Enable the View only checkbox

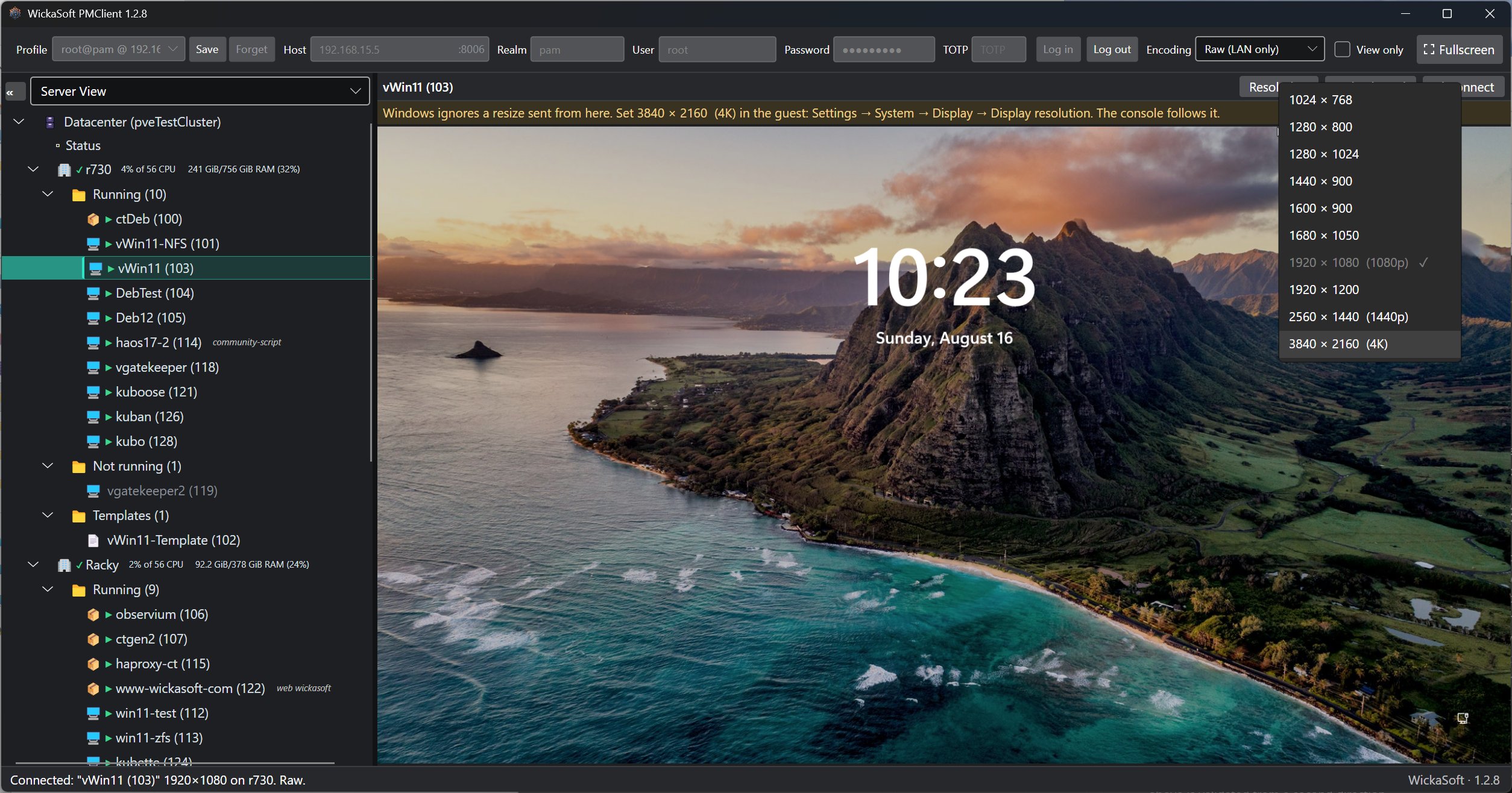tap(1342, 49)
